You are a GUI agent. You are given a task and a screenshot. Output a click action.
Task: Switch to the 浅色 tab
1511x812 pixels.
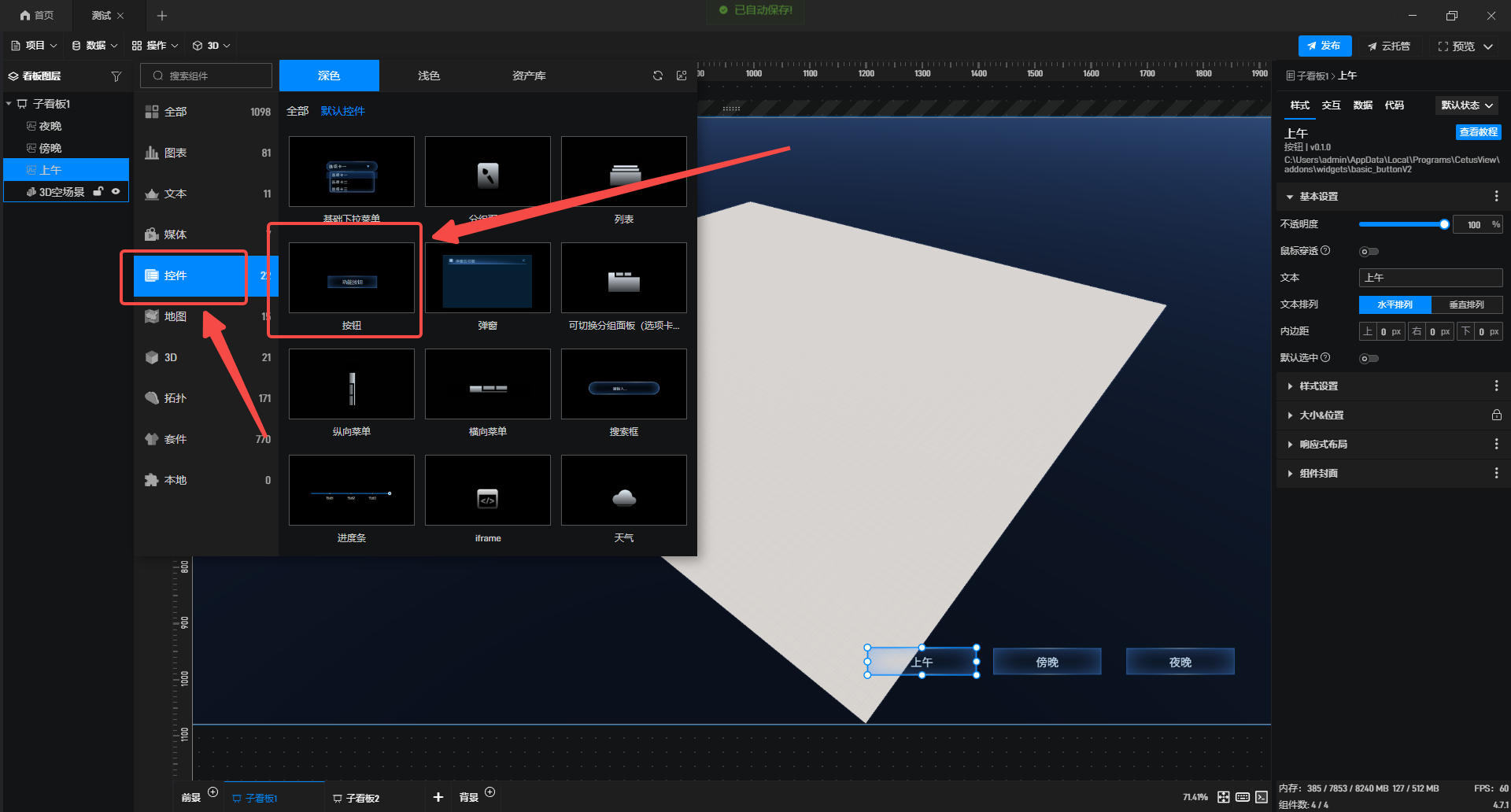point(429,76)
